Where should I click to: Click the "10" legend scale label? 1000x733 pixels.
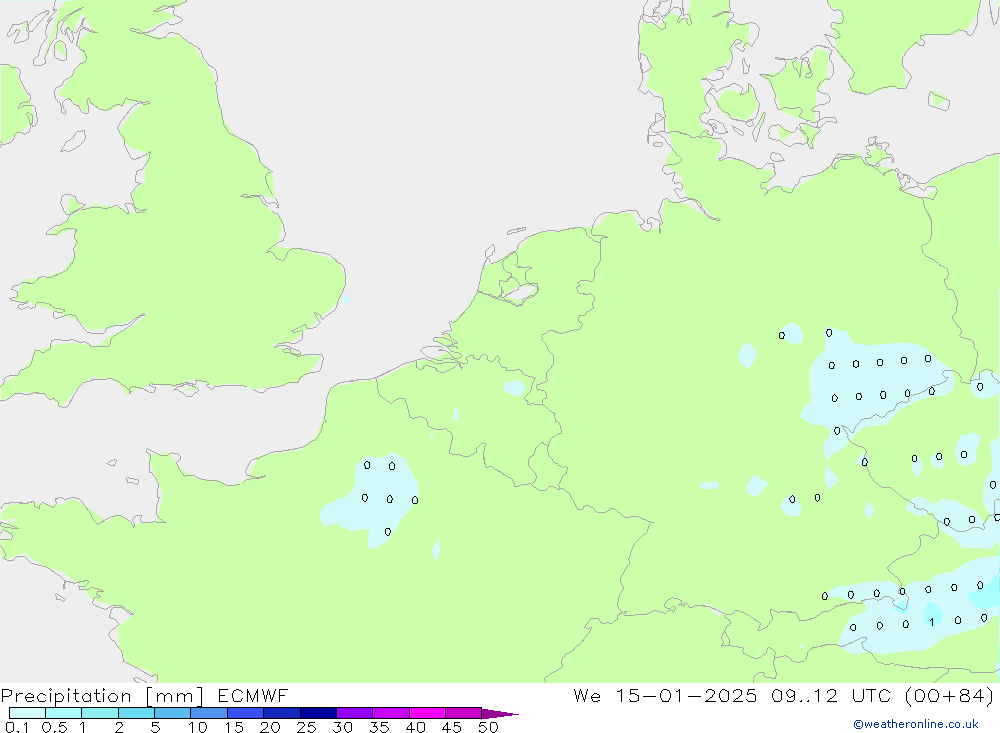coord(198,727)
